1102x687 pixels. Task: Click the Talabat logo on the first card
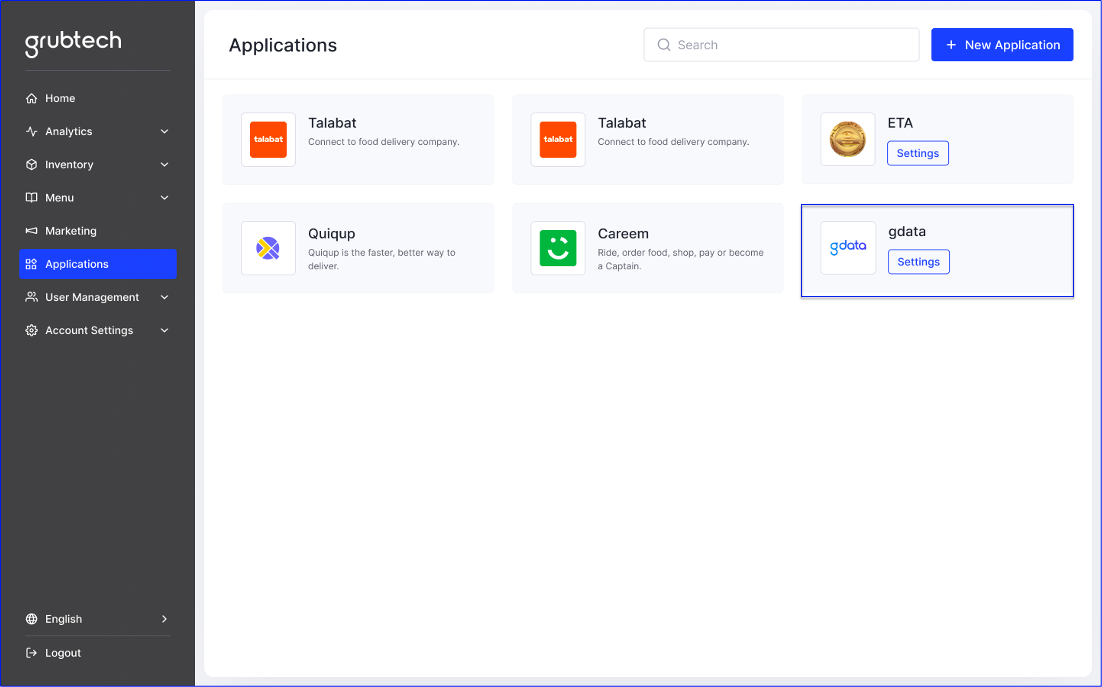coord(268,139)
